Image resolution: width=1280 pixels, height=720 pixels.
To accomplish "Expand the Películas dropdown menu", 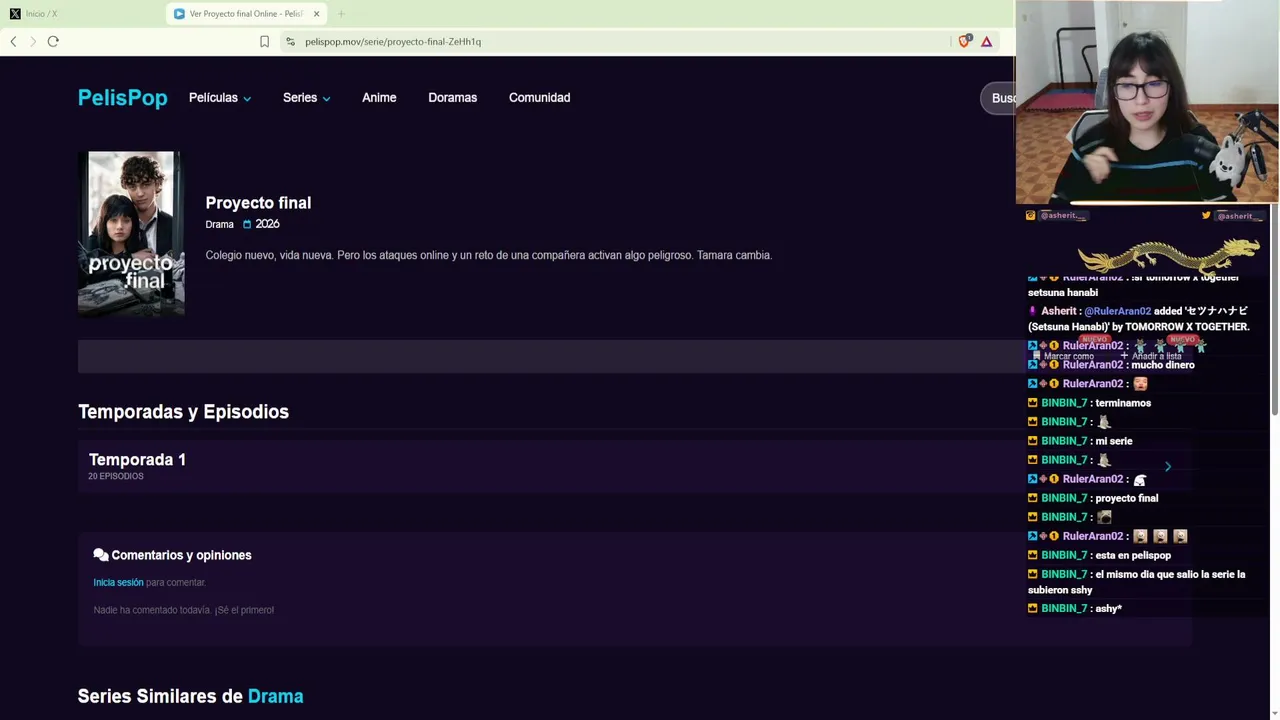I will [220, 98].
